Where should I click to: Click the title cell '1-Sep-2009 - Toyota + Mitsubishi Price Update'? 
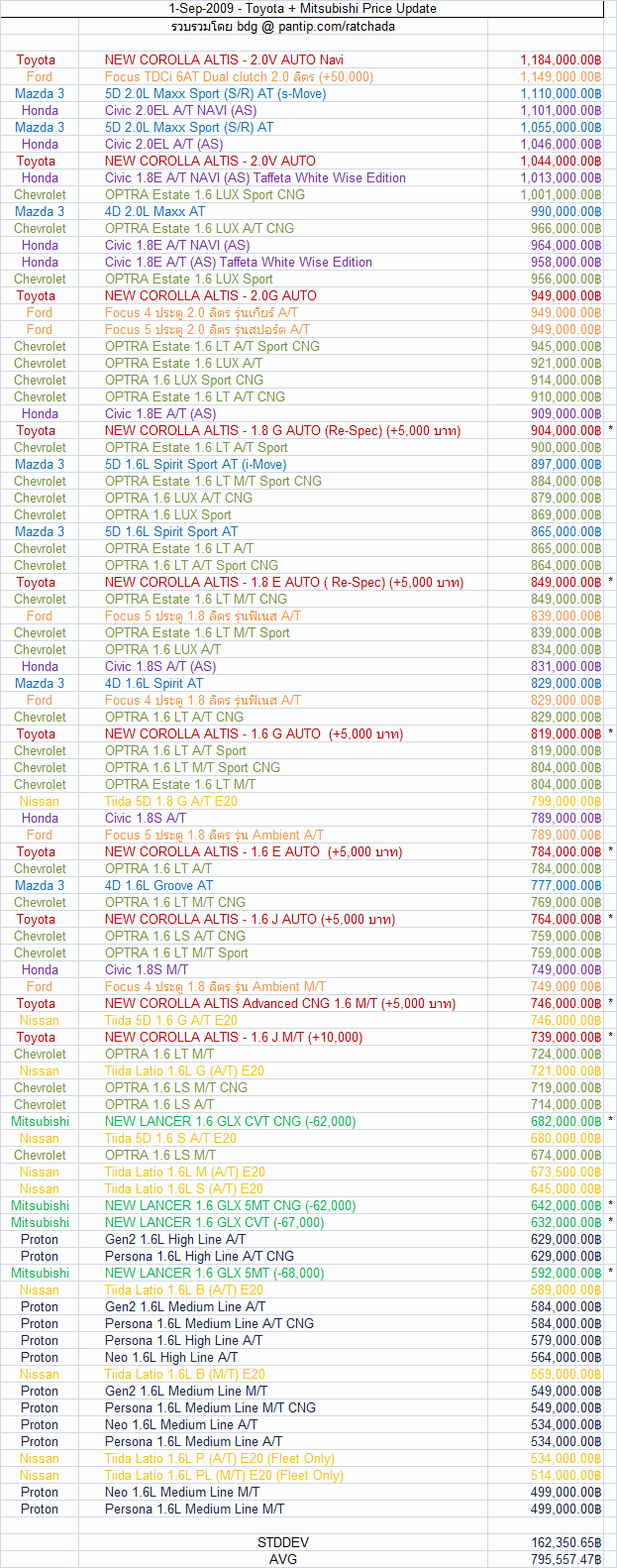point(302,9)
